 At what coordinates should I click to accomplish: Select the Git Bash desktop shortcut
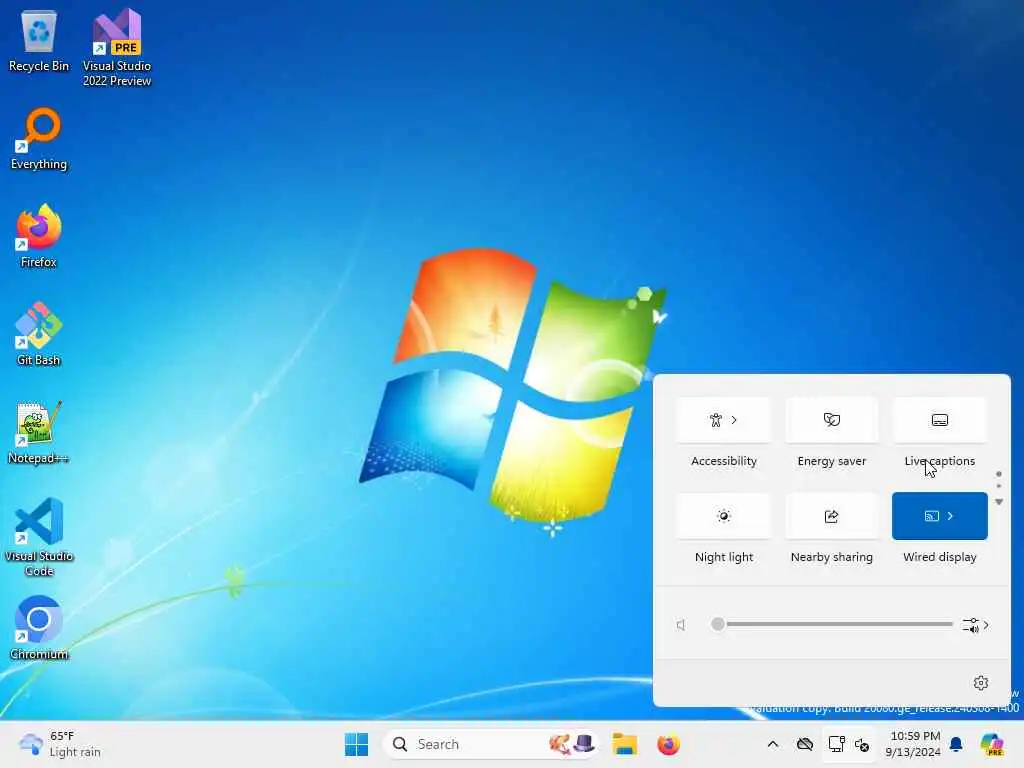pos(39,334)
